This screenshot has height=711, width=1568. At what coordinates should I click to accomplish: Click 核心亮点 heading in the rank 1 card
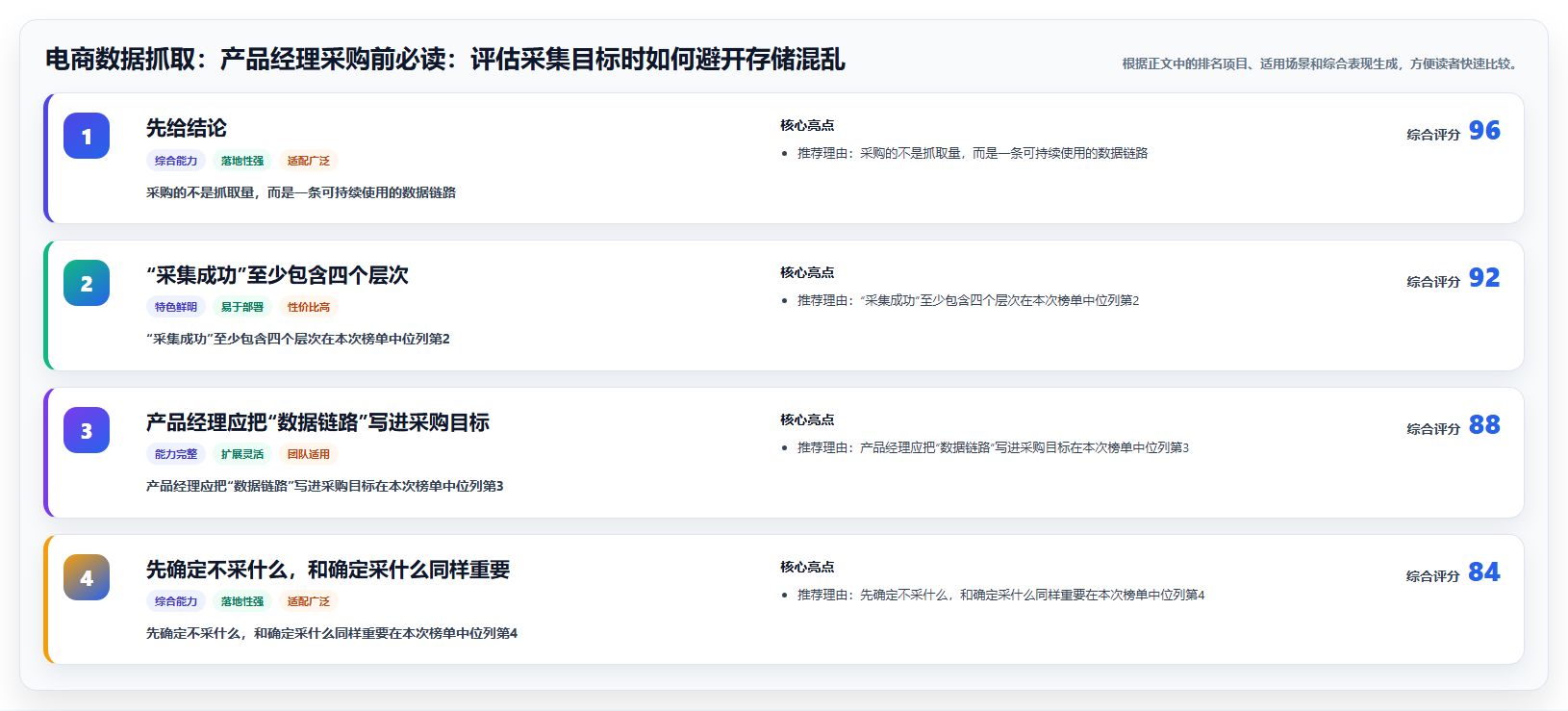tap(807, 125)
